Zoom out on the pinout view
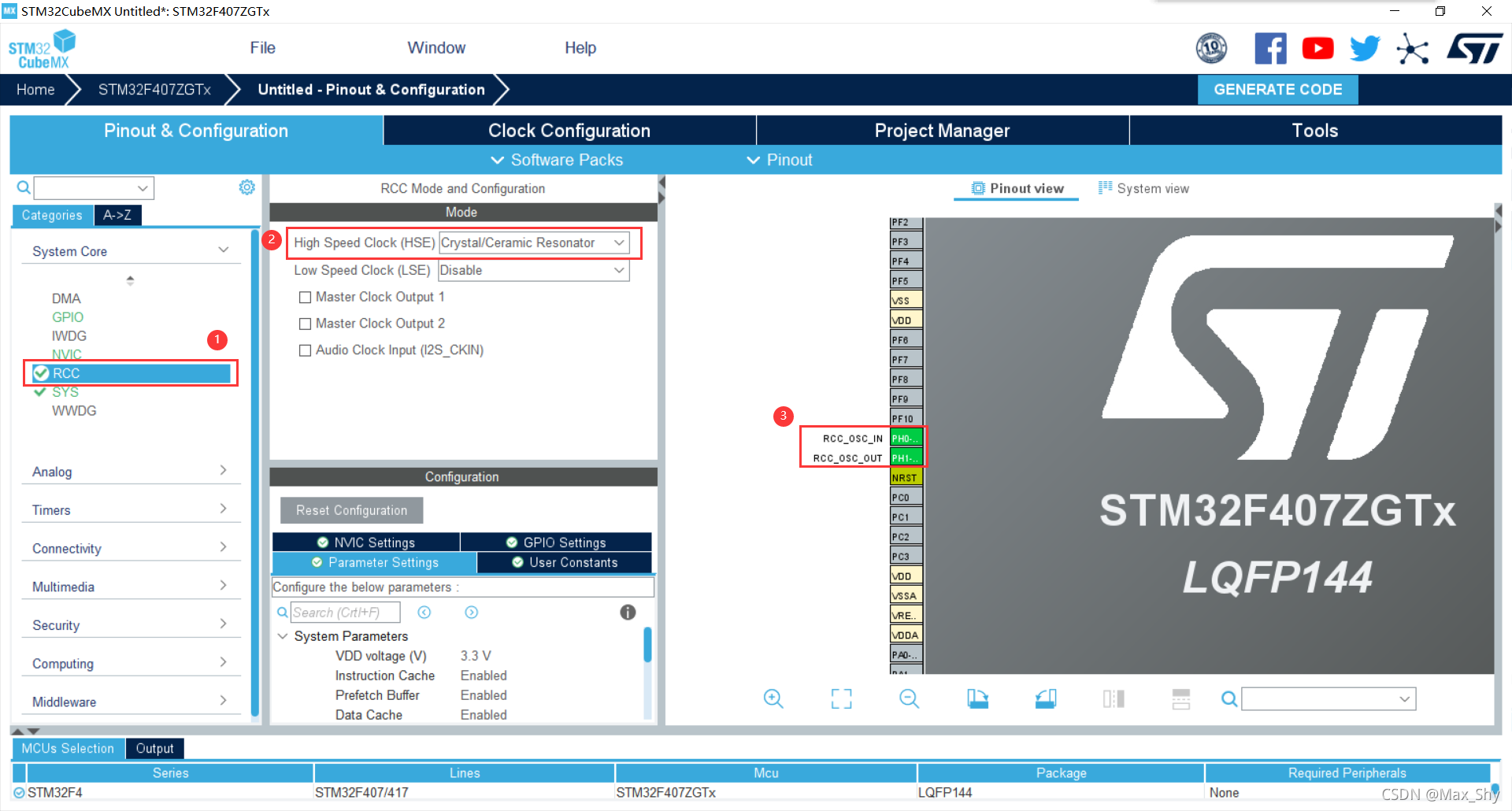Image resolution: width=1512 pixels, height=811 pixels. click(x=910, y=698)
